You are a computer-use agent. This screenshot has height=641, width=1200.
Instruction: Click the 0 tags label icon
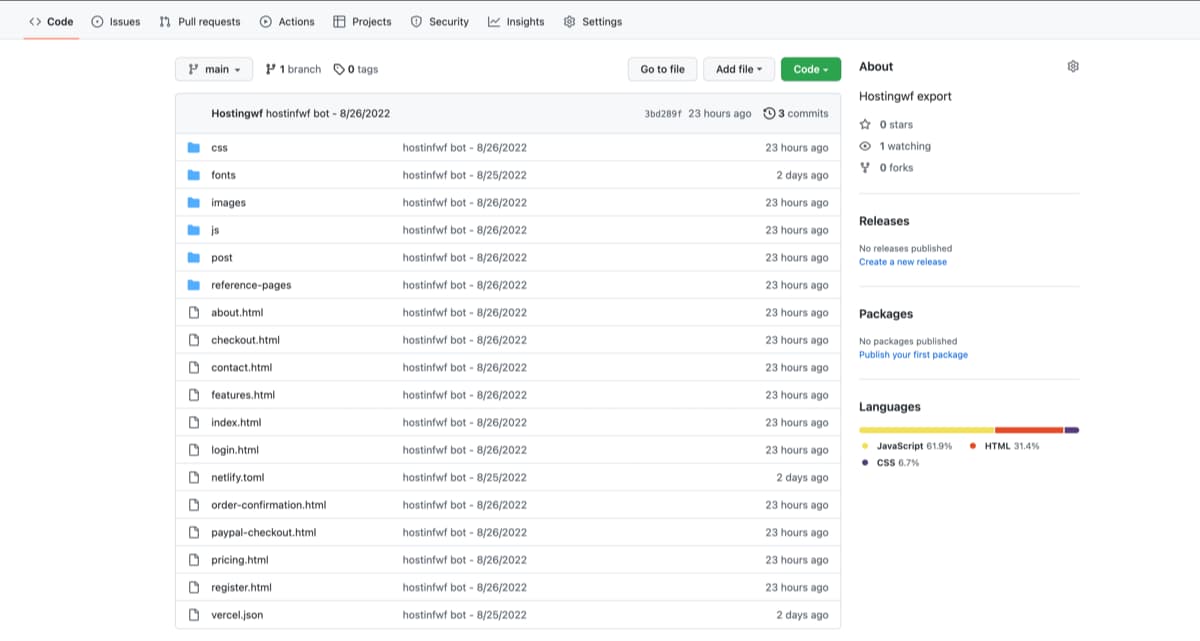tap(339, 69)
